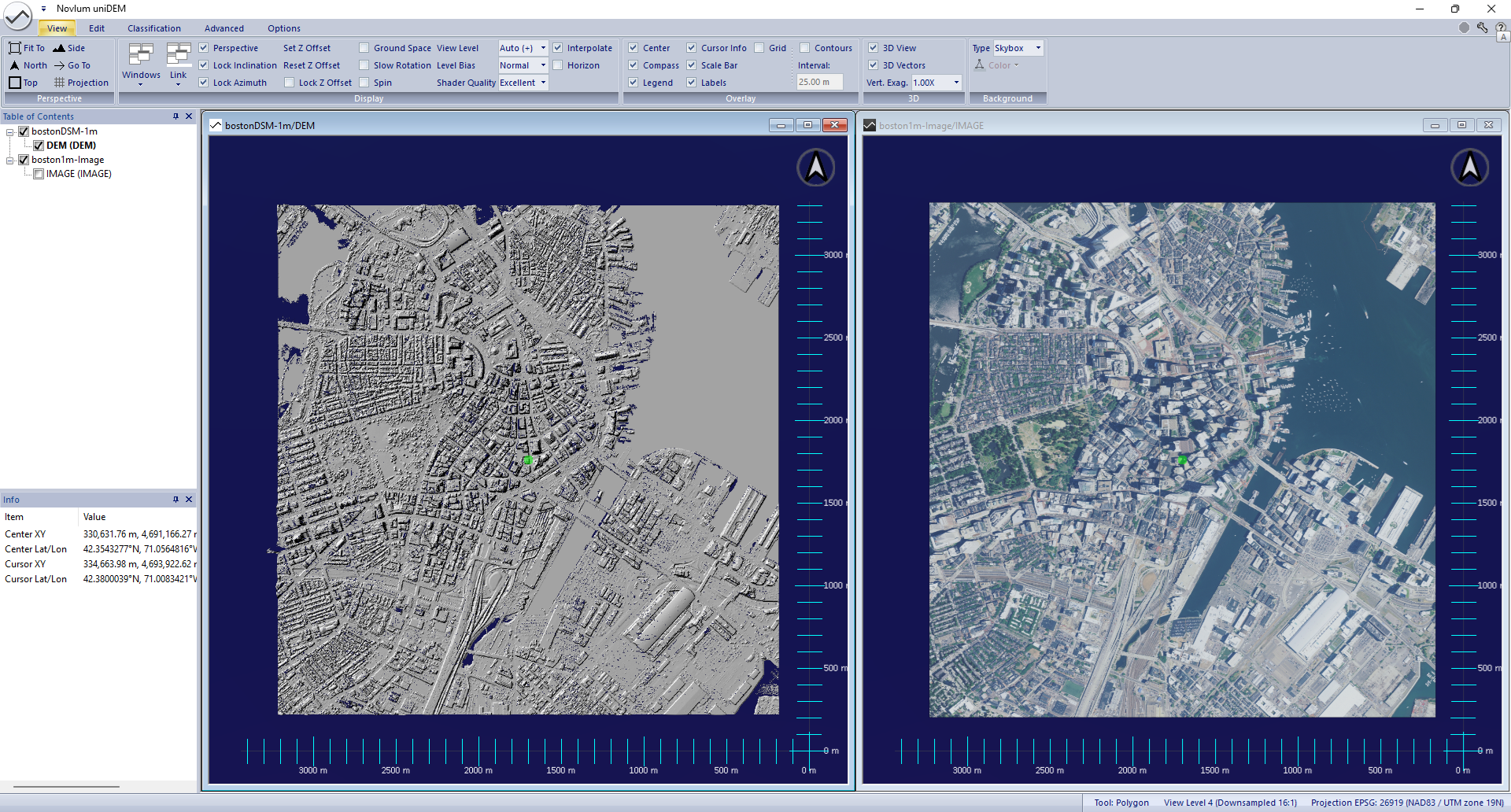Select the View ribbon tab
The width and height of the screenshot is (1511, 812).
click(x=57, y=28)
